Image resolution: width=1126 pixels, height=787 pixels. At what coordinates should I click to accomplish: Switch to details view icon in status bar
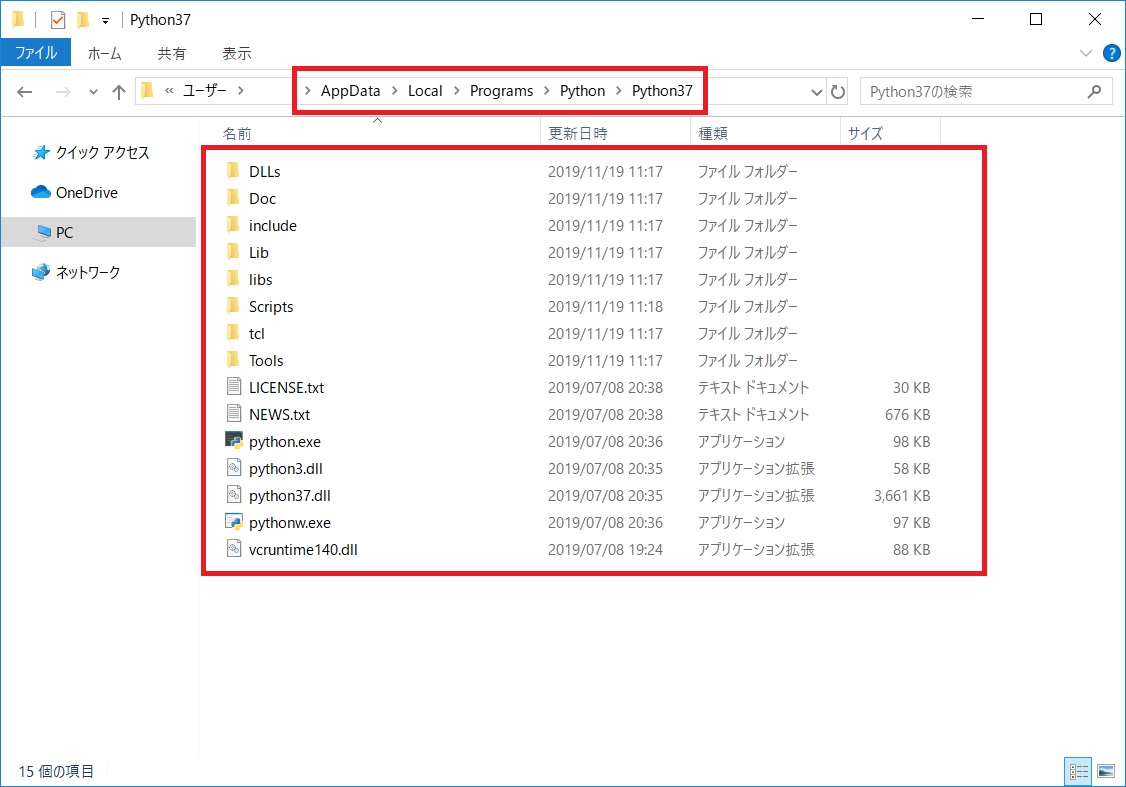coord(1078,772)
